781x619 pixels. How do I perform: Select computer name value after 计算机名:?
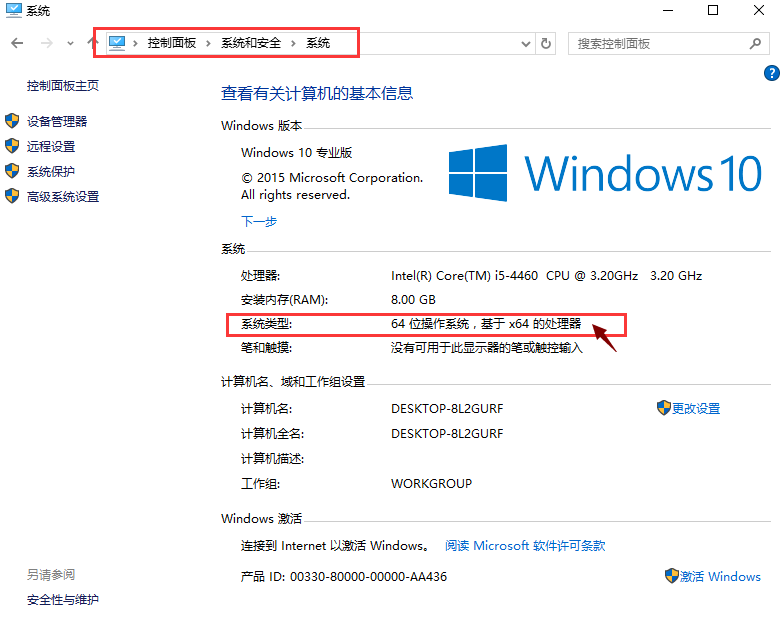[447, 409]
